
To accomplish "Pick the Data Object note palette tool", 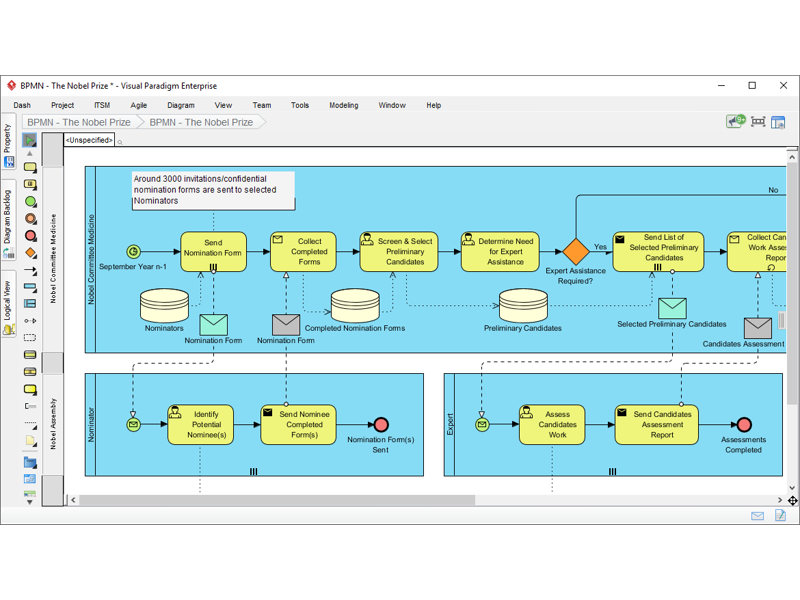I will pos(30,440).
